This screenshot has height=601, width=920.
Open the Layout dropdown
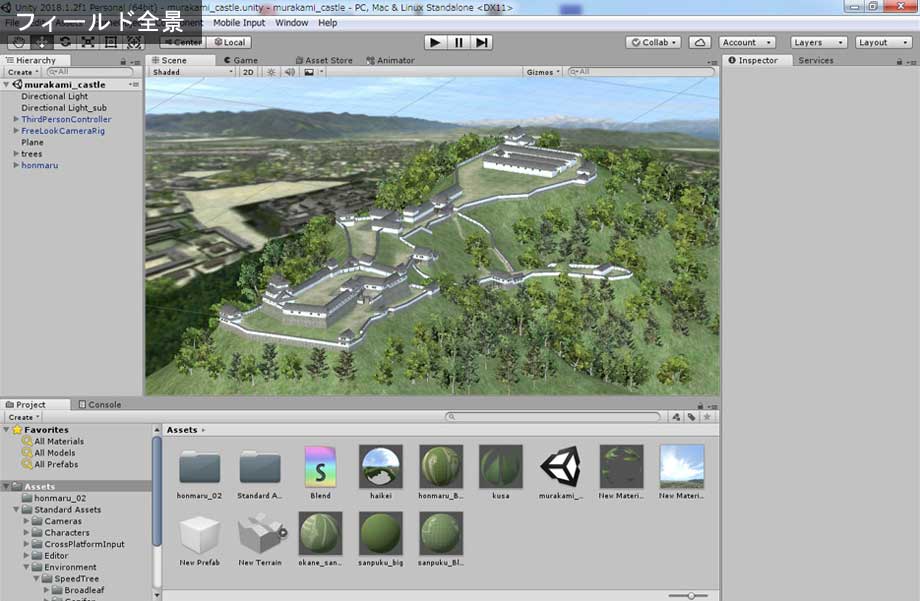pyautogui.click(x=883, y=42)
